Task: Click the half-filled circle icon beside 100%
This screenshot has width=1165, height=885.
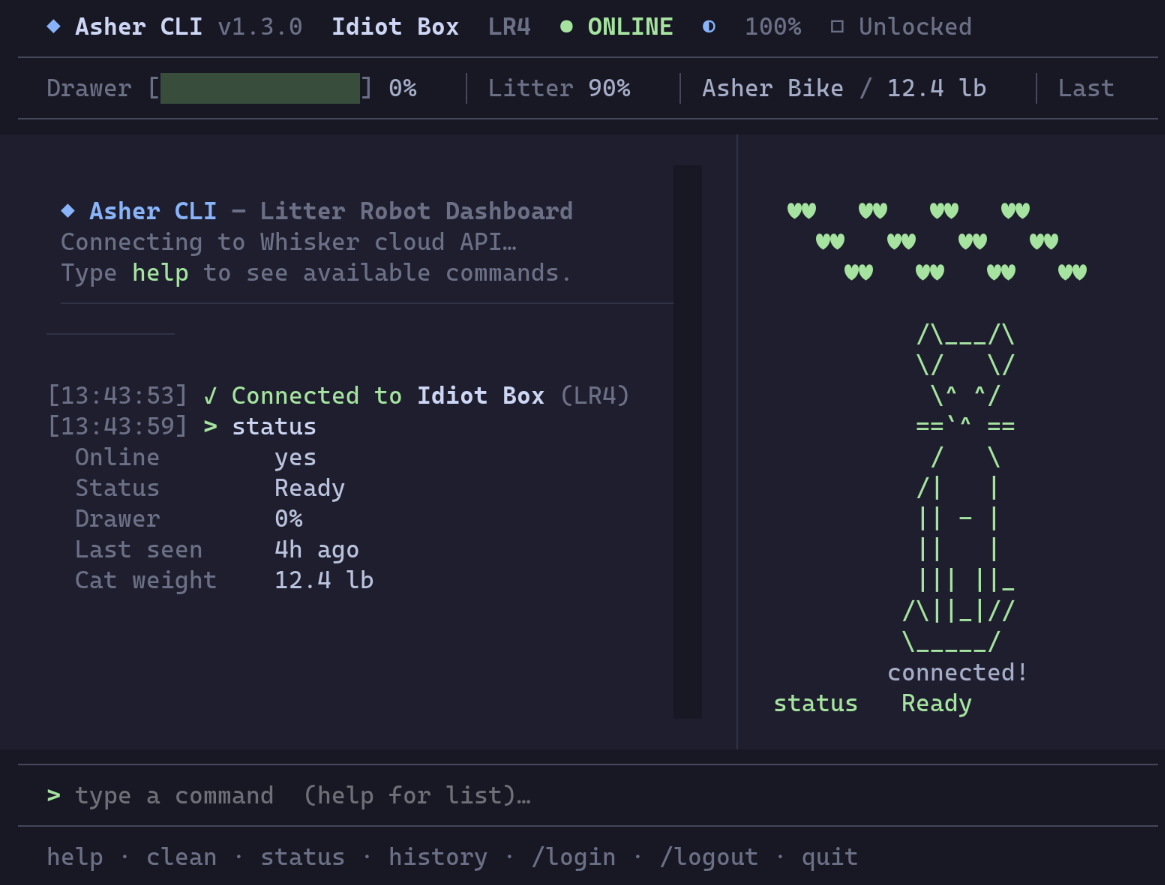Action: 709,27
